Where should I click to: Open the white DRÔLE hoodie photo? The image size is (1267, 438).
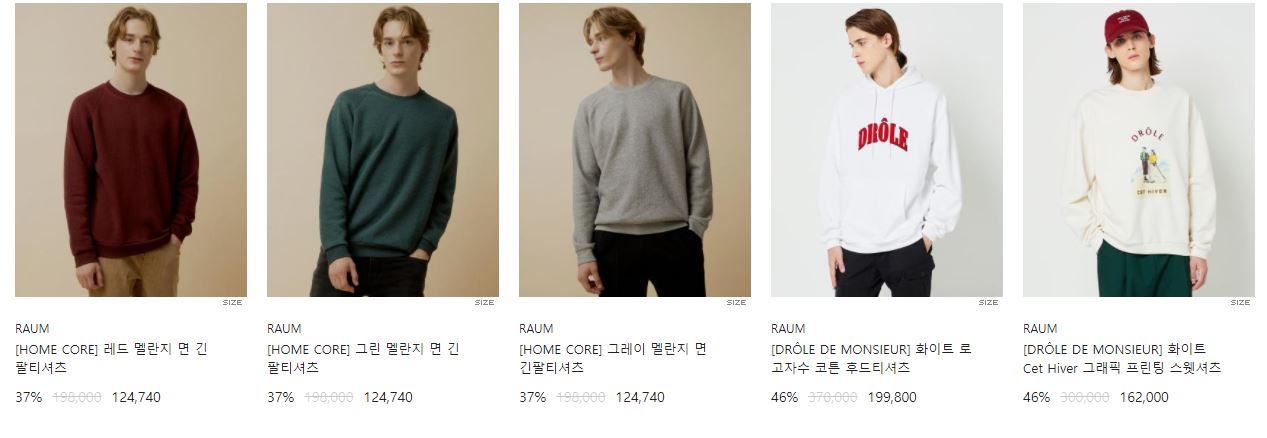pyautogui.click(x=887, y=150)
